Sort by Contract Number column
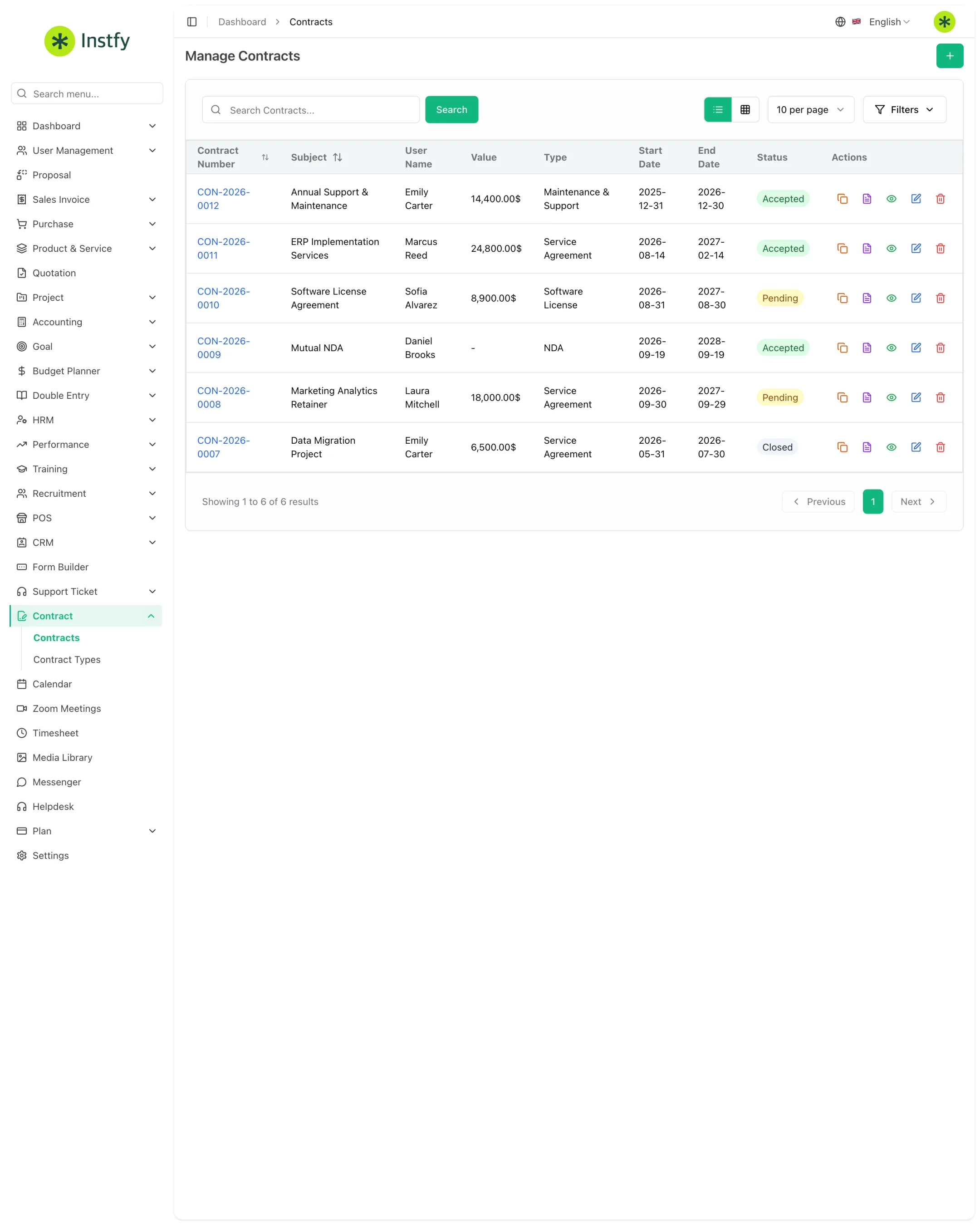980x1225 pixels. click(265, 157)
